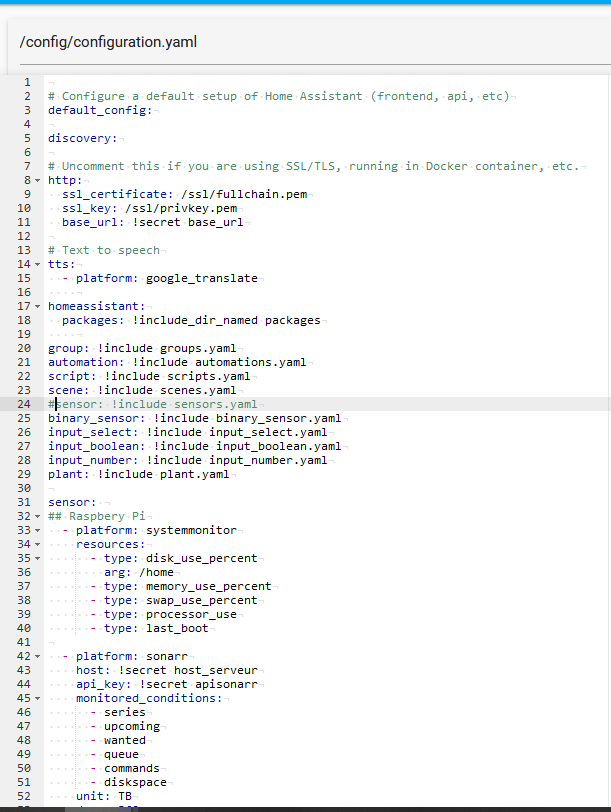Collapse the tts block fold arrow

point(38,264)
